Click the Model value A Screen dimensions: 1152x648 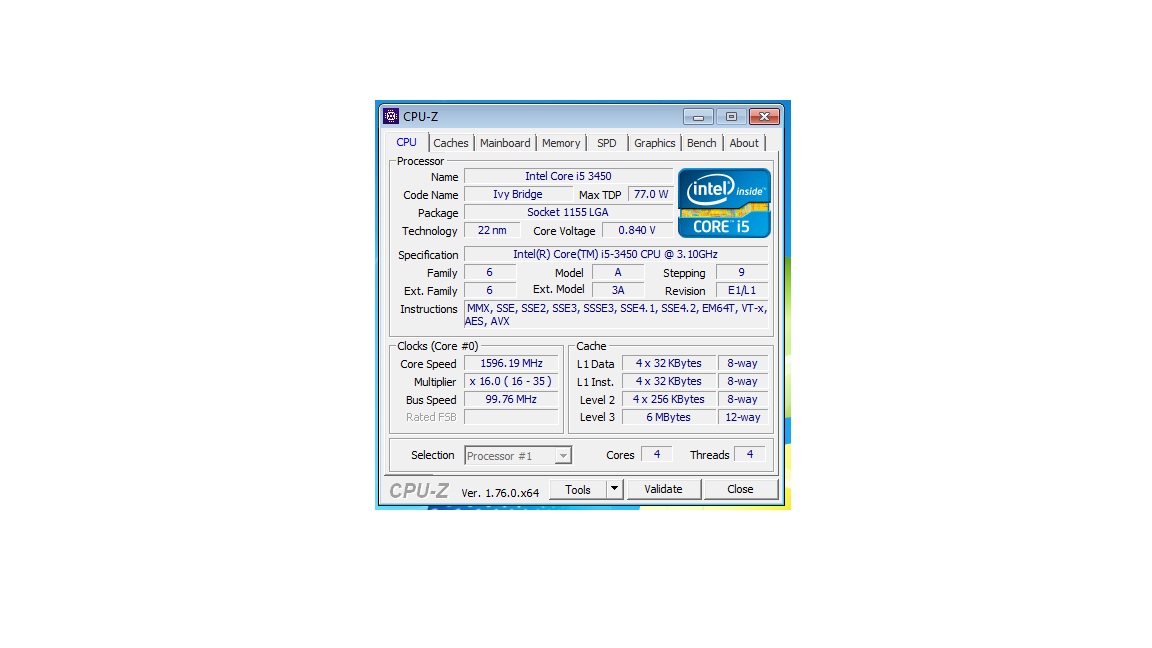(x=618, y=273)
